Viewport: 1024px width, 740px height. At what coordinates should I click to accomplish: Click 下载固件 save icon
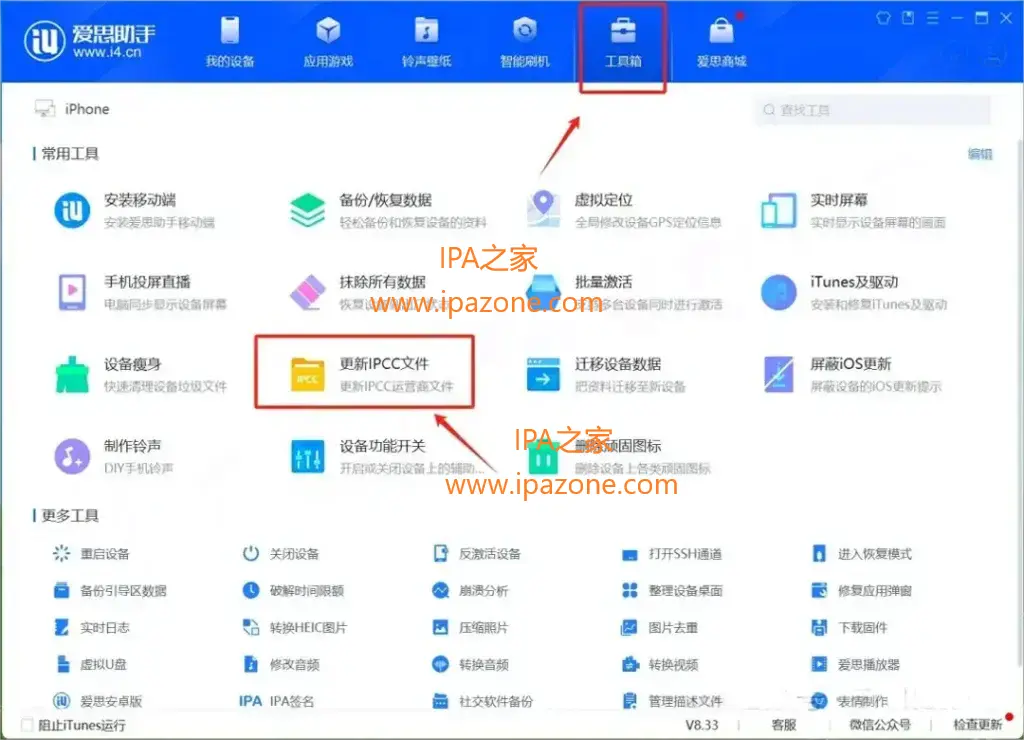point(819,627)
